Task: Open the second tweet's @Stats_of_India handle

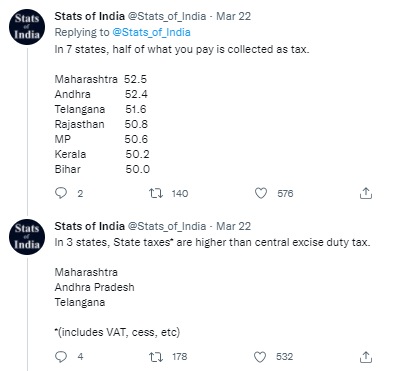Action: click(167, 226)
